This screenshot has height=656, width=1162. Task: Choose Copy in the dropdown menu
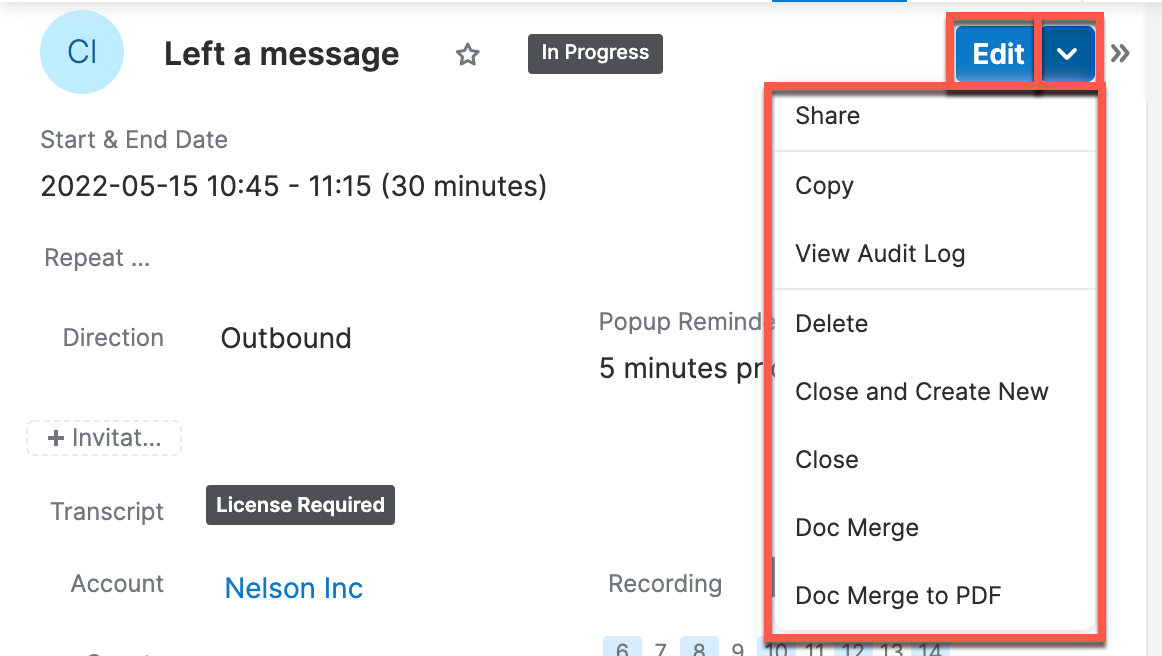[x=824, y=186]
